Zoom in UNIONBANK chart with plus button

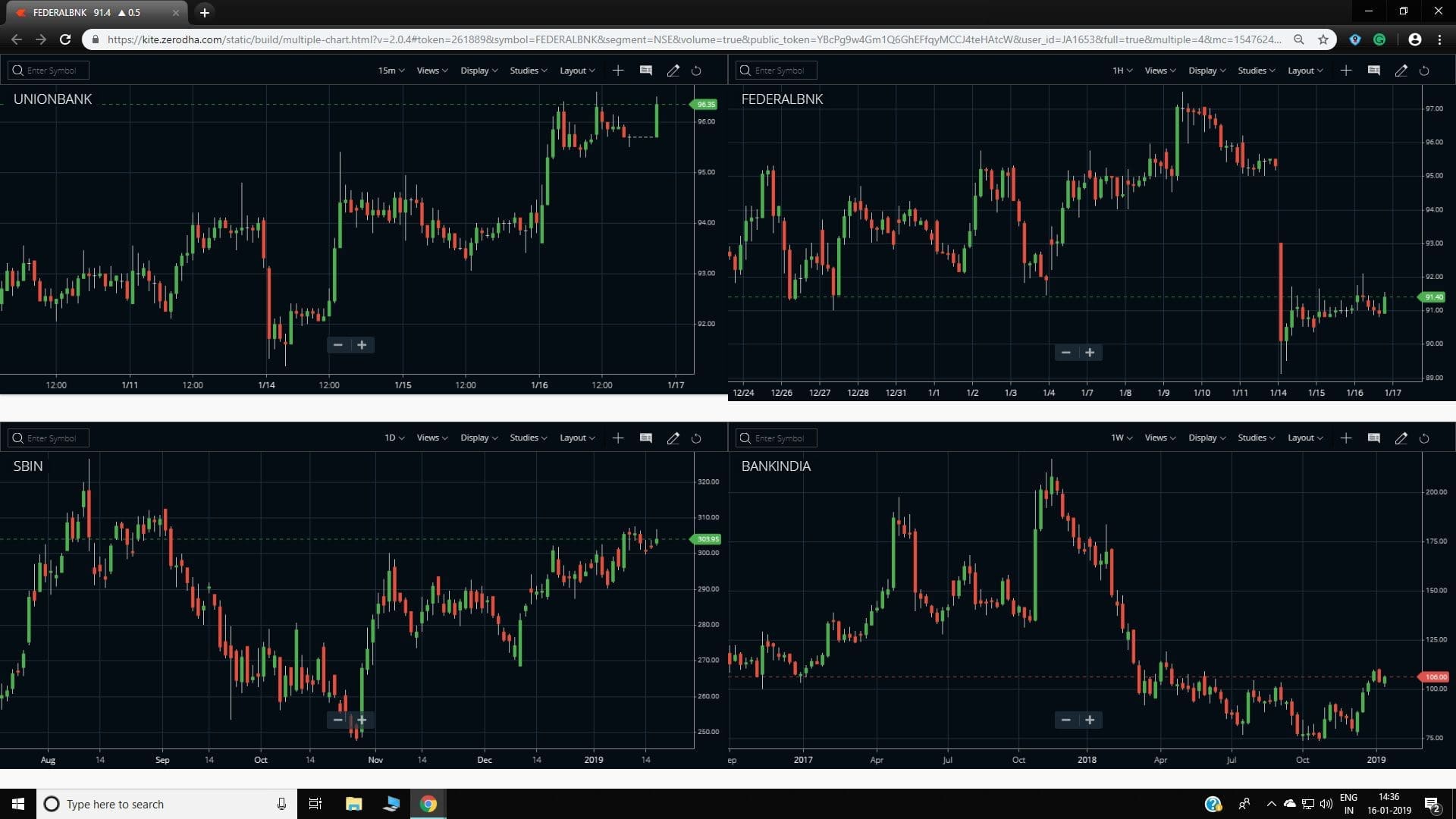(x=362, y=345)
